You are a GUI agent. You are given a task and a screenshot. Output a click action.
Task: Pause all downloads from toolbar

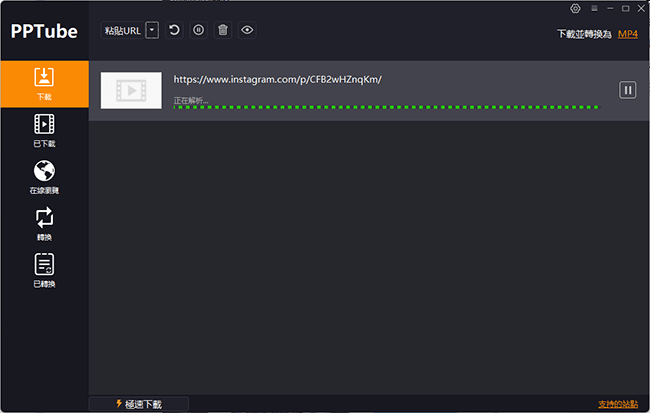[x=199, y=30]
